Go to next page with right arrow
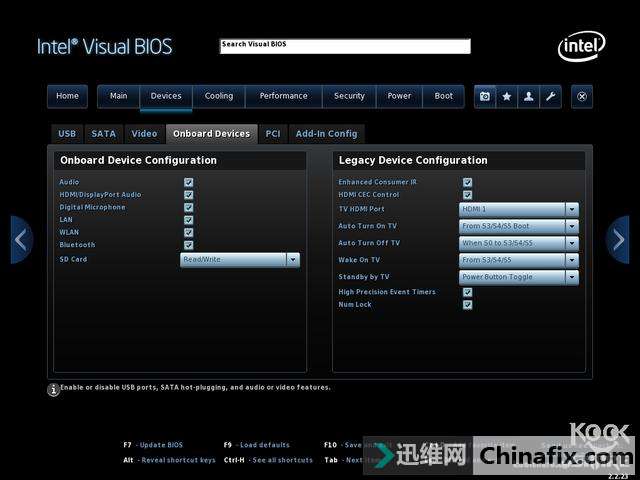 click(x=618, y=240)
